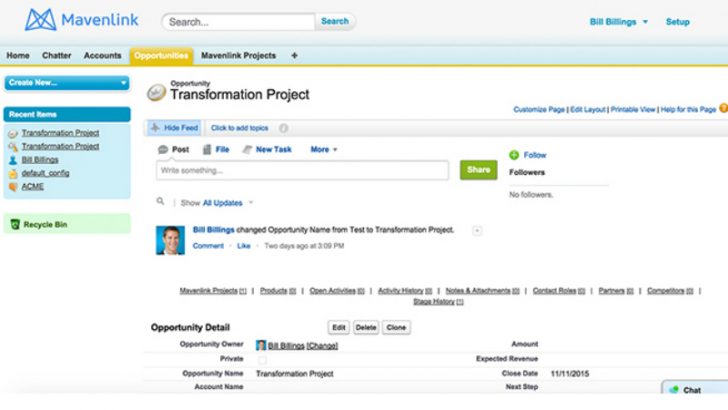Click the owner photo icon next to Bill Billings
The width and height of the screenshot is (728, 410).
coord(261,345)
